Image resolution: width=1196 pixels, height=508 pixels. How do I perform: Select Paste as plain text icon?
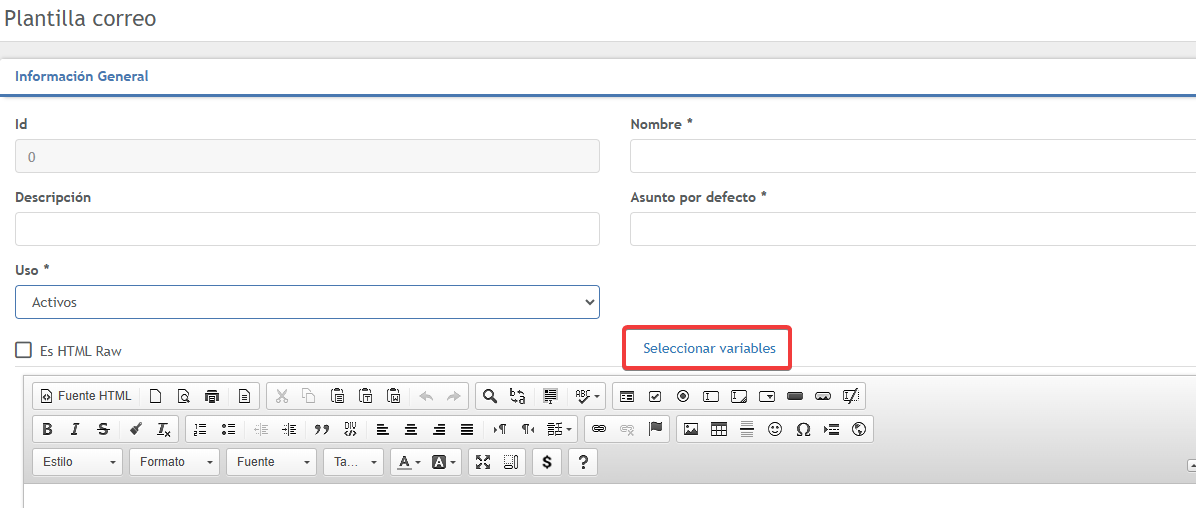(365, 396)
